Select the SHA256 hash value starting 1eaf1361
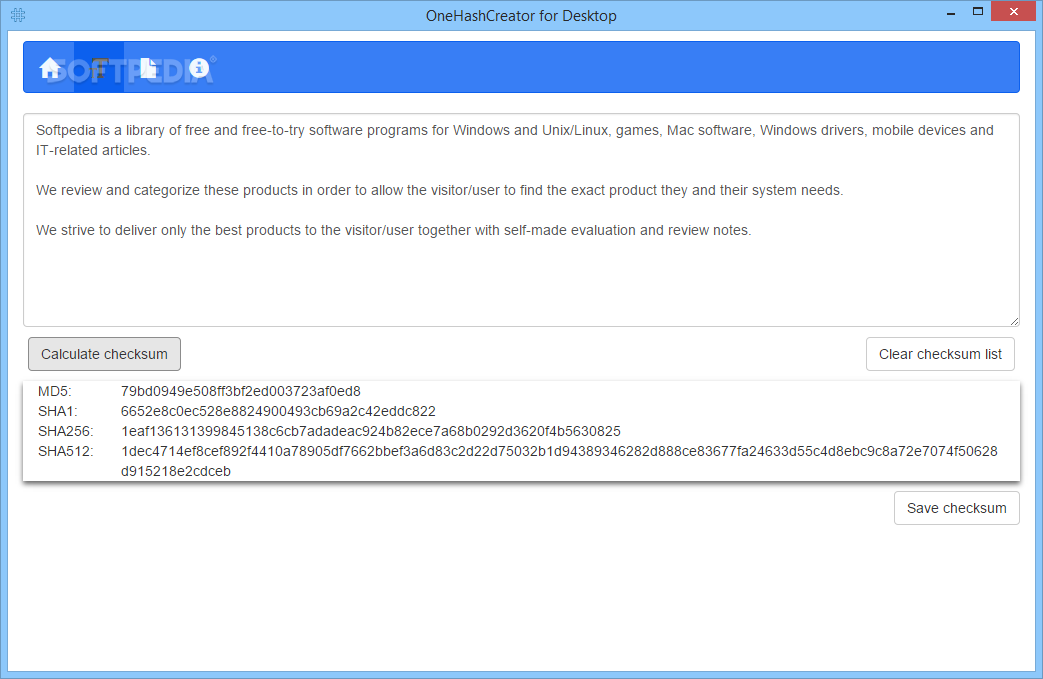The width and height of the screenshot is (1043, 679). [371, 431]
